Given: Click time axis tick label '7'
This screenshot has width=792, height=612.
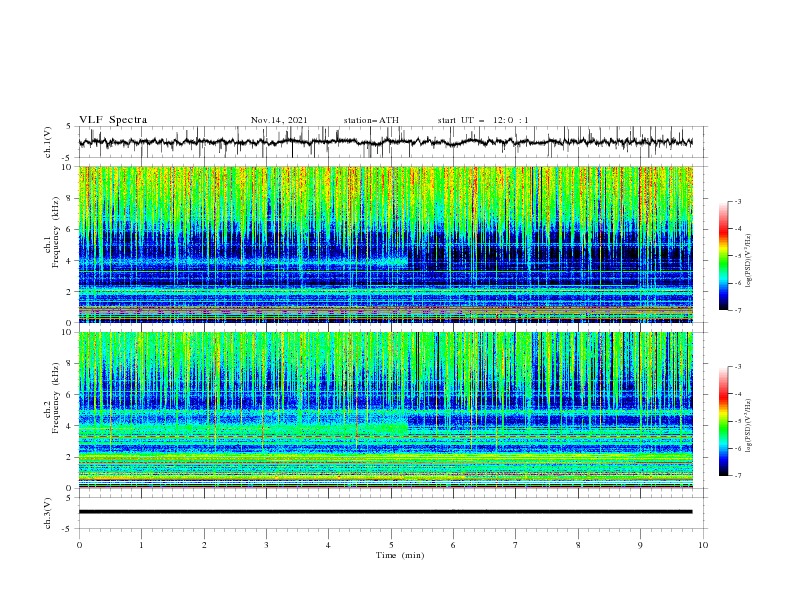Looking at the screenshot, I should [x=516, y=545].
